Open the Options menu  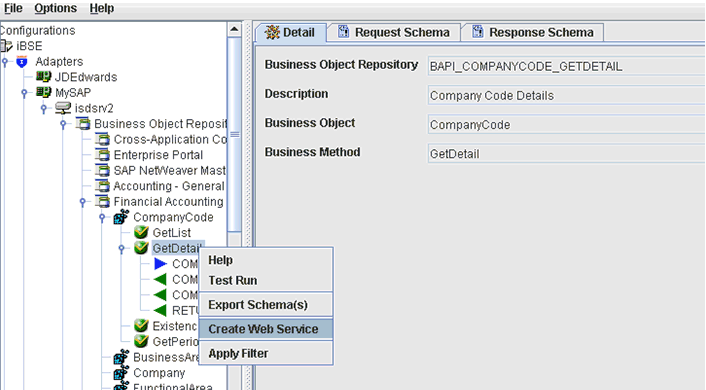coord(55,8)
